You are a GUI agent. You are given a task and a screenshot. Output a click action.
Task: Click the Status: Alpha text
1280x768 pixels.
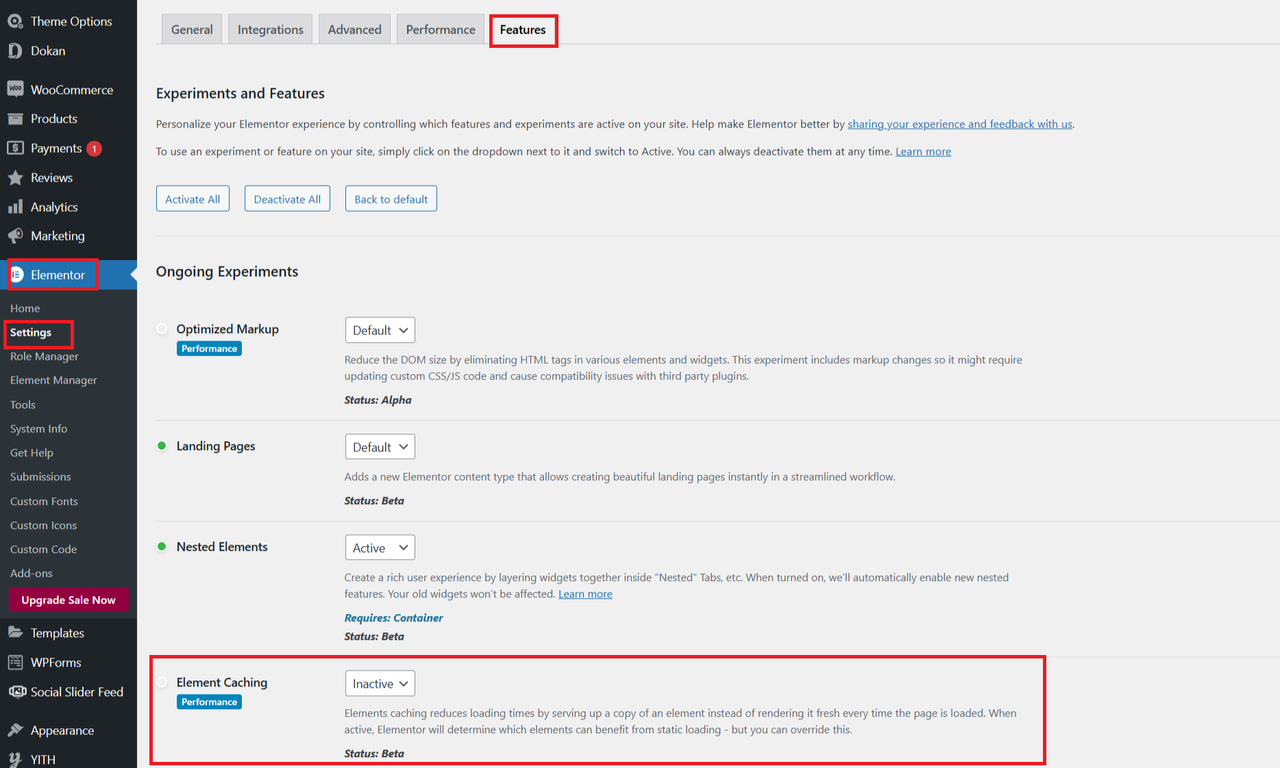pos(378,400)
